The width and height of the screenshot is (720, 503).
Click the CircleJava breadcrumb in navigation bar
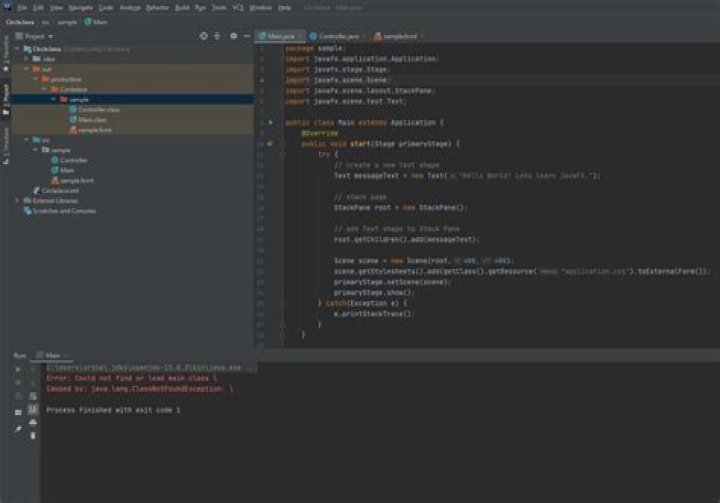click(x=20, y=22)
